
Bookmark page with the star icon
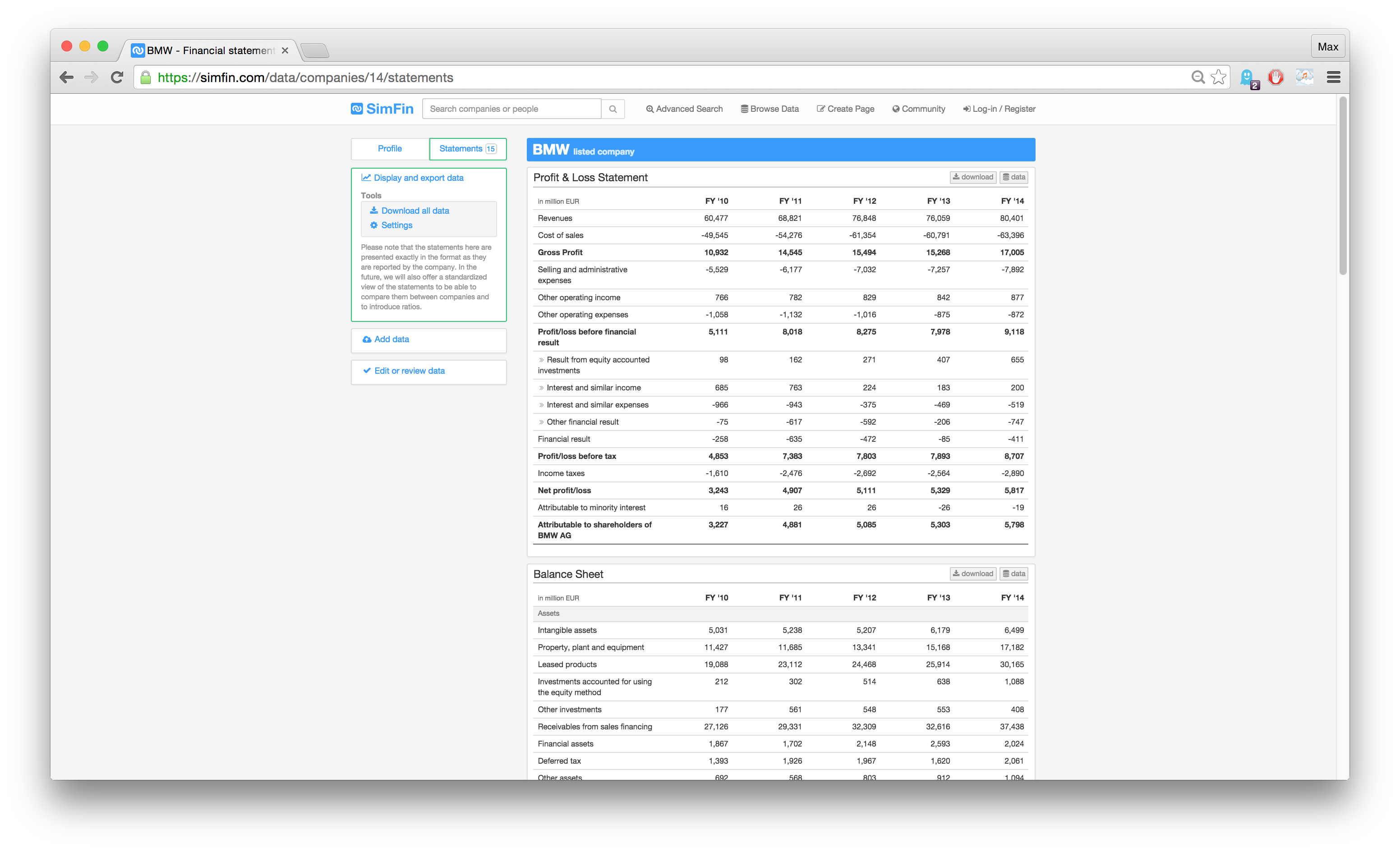[1218, 77]
